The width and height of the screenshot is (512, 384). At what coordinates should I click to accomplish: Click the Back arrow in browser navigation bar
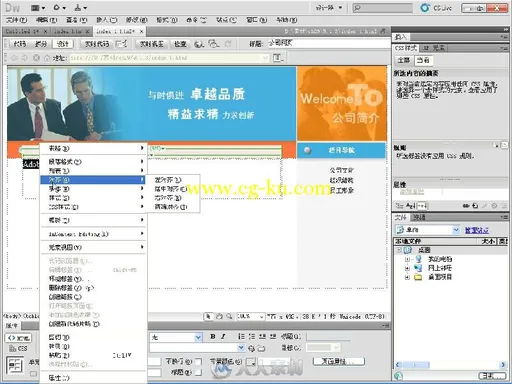pos(14,58)
